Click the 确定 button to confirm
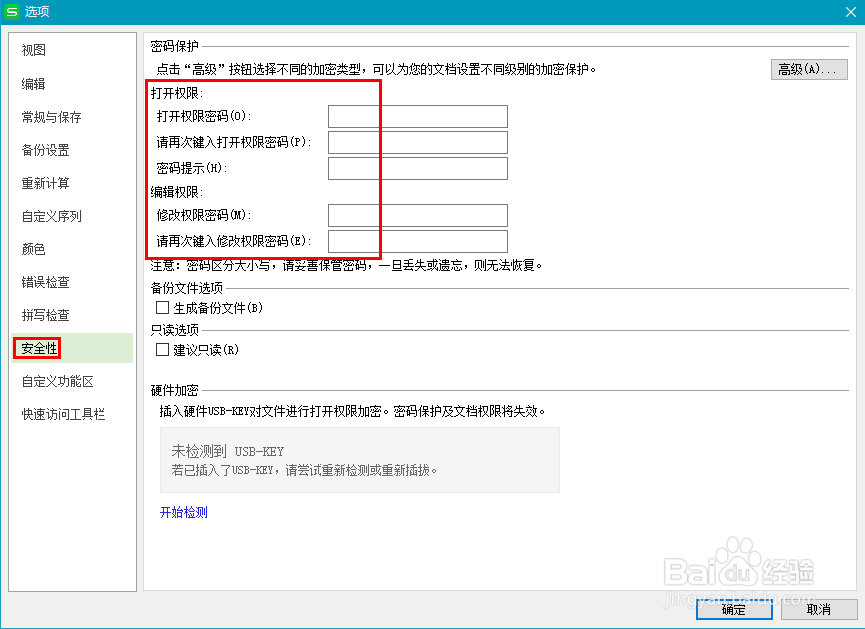This screenshot has height=629, width=865. point(733,610)
